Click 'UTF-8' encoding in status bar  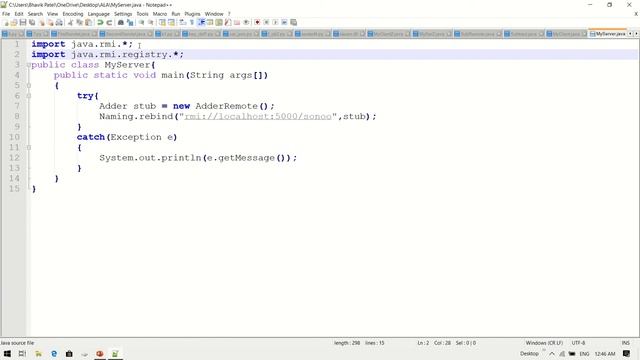(578, 343)
